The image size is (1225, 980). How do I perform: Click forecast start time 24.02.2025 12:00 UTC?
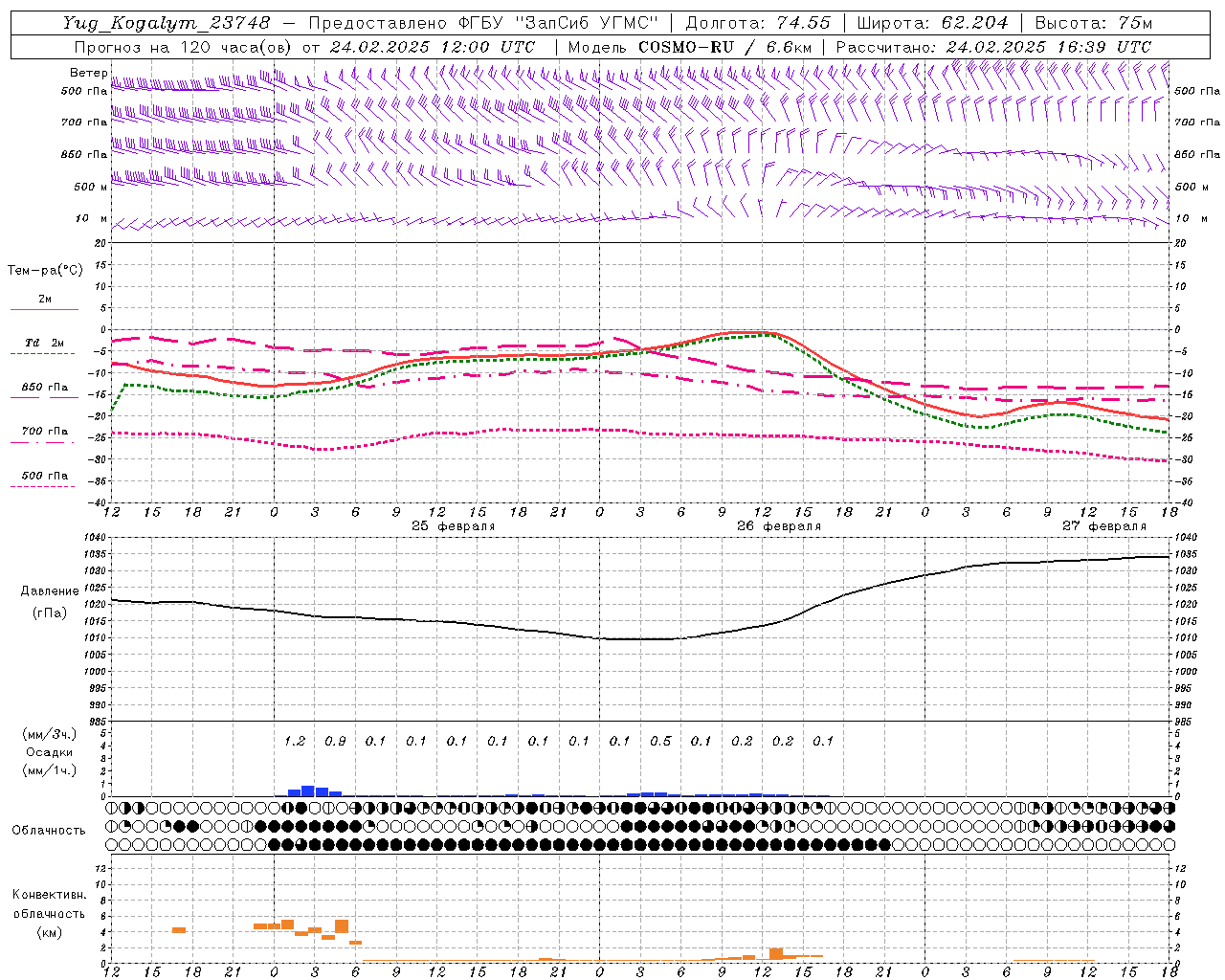(x=433, y=47)
